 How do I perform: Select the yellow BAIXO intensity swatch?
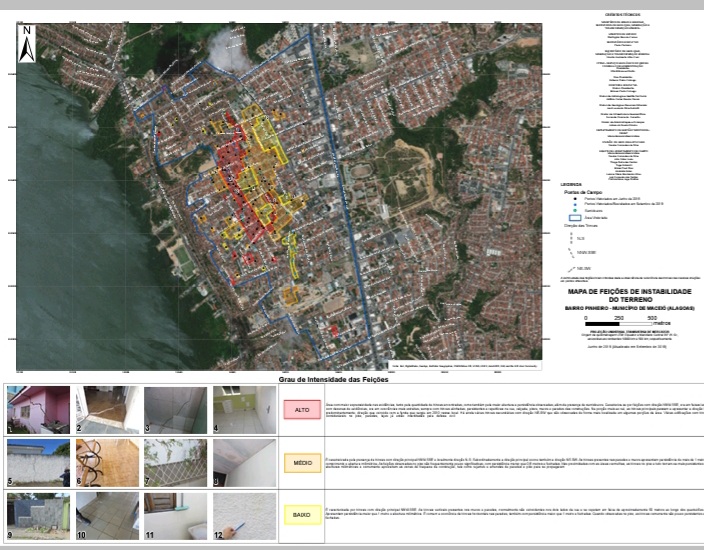click(x=298, y=516)
